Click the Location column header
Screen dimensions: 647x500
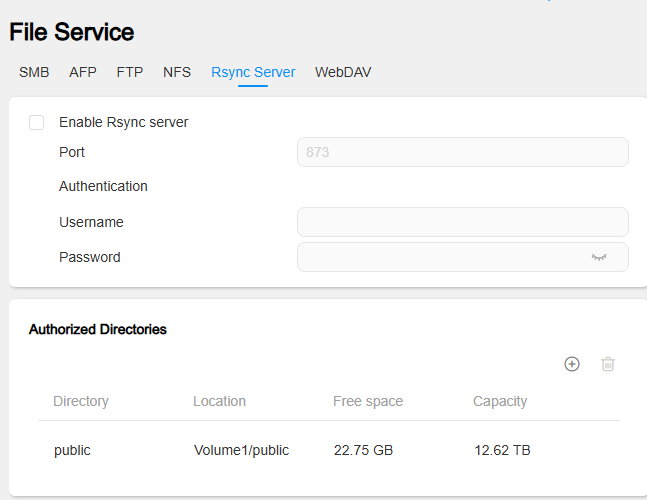[220, 401]
